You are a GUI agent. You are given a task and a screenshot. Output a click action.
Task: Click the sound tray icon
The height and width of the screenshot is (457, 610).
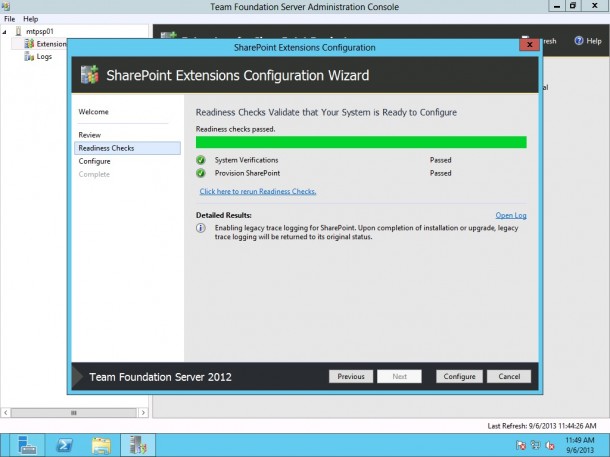coord(550,445)
